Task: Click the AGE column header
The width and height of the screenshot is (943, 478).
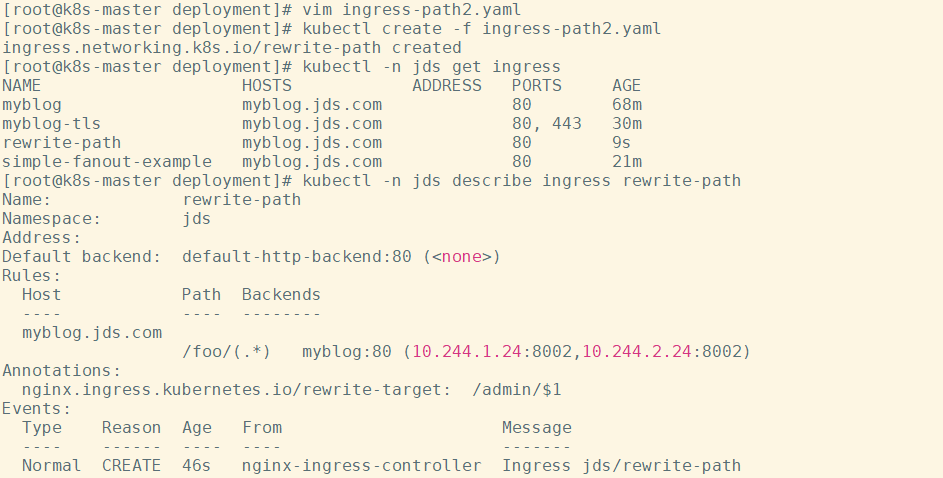Action: (626, 85)
